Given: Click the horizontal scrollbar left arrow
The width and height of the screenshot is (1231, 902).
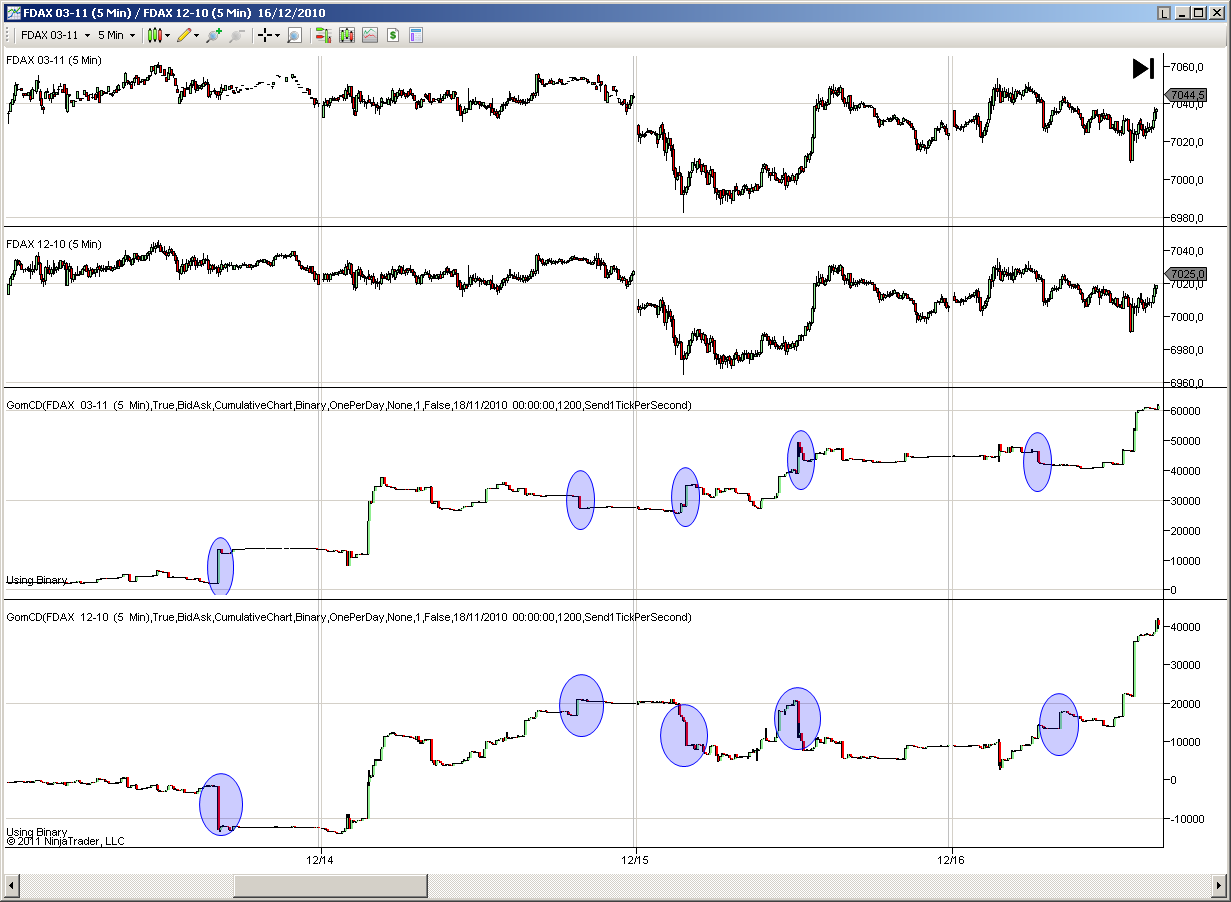Looking at the screenshot, I should pos(12,886).
